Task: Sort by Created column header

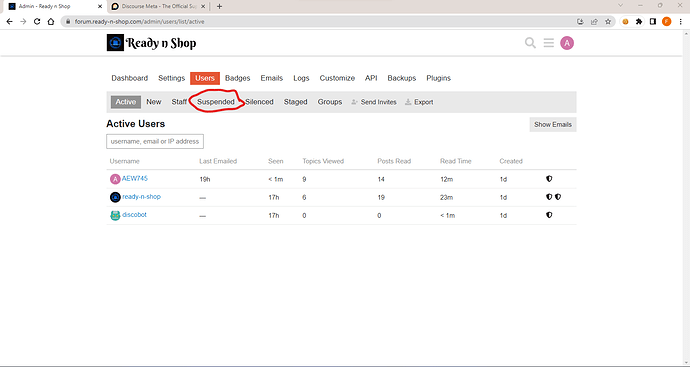Action: tap(511, 161)
